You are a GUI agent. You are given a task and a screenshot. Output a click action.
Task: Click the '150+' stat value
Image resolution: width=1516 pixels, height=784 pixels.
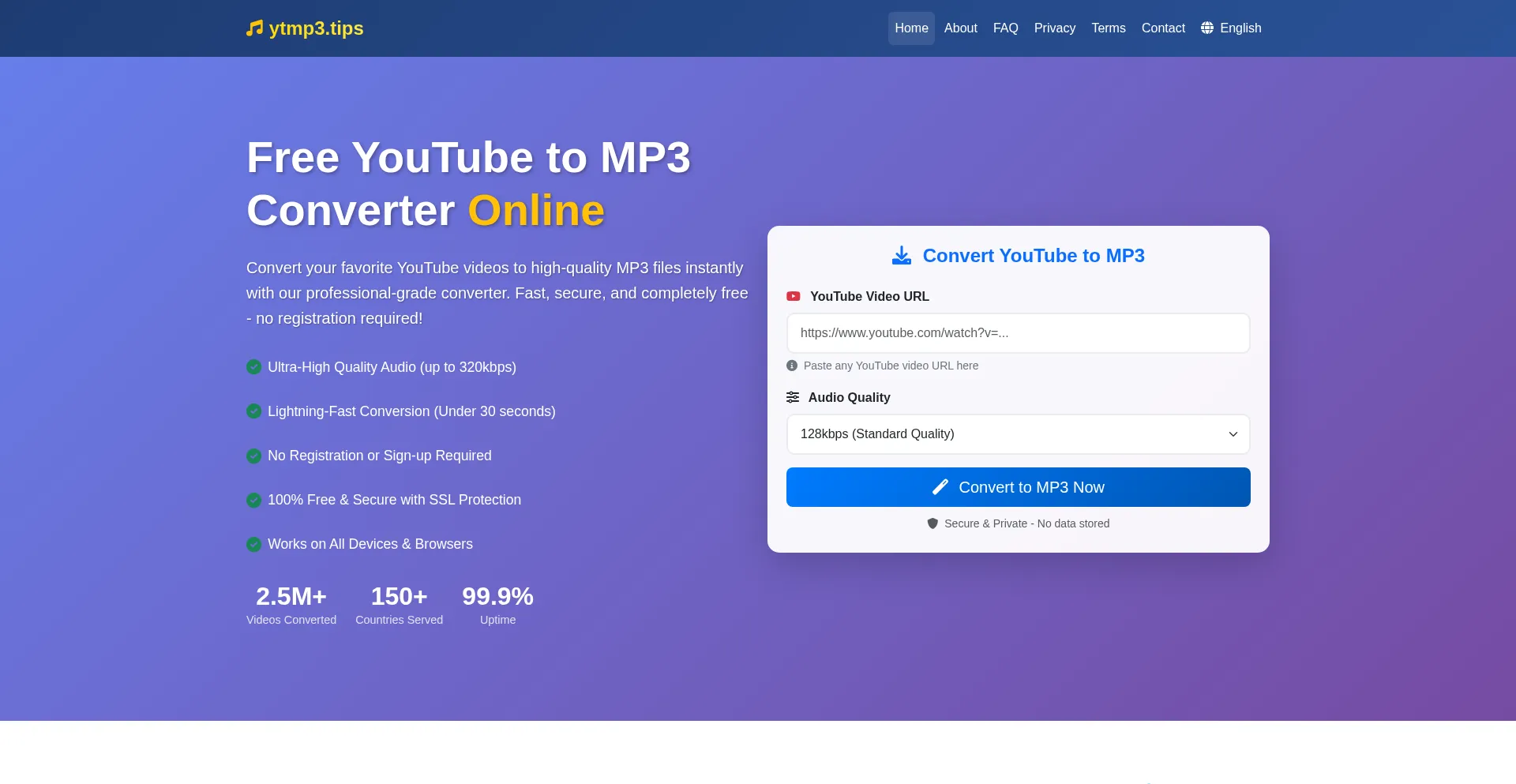(399, 596)
